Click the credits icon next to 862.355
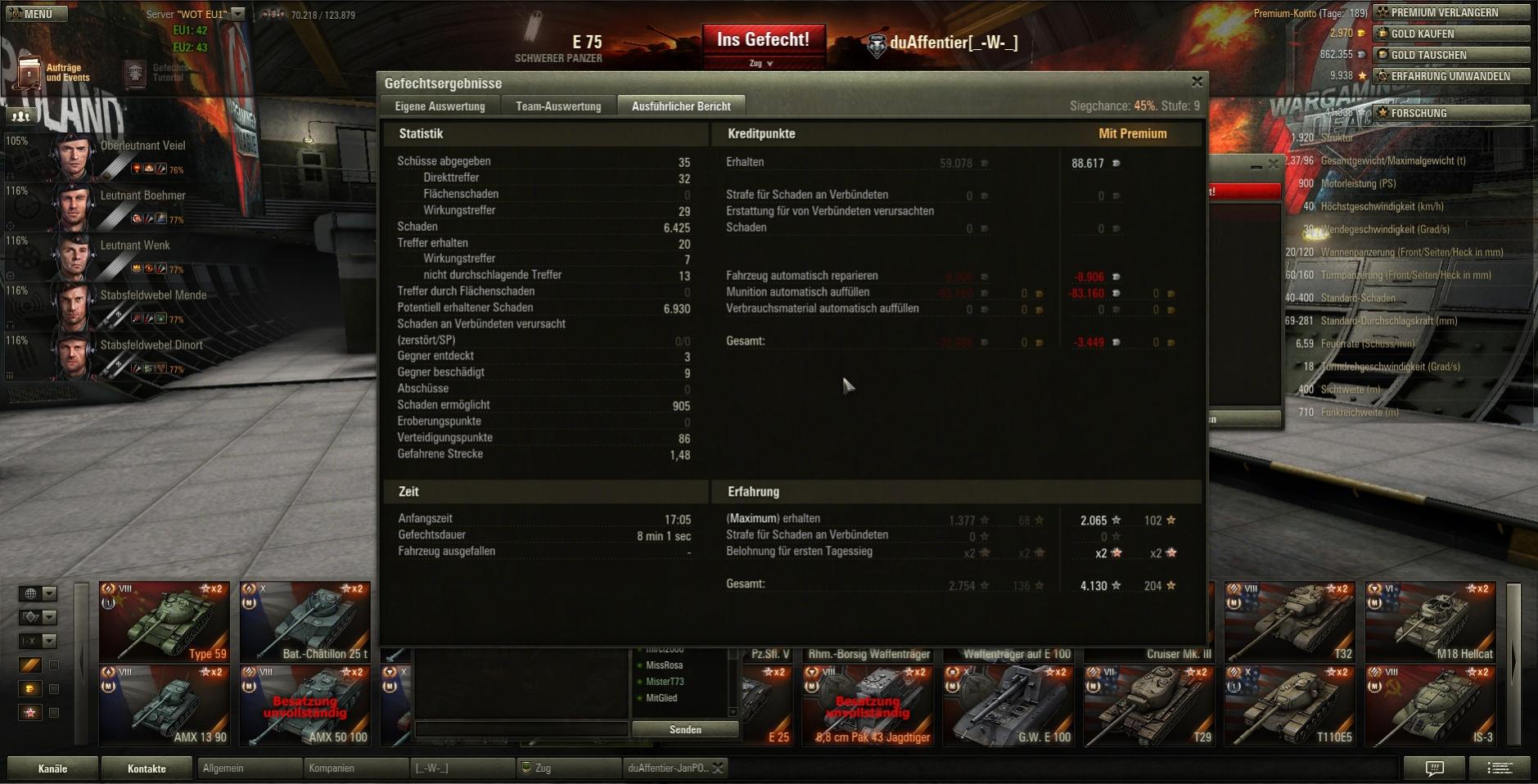This screenshot has width=1538, height=784. [1361, 55]
